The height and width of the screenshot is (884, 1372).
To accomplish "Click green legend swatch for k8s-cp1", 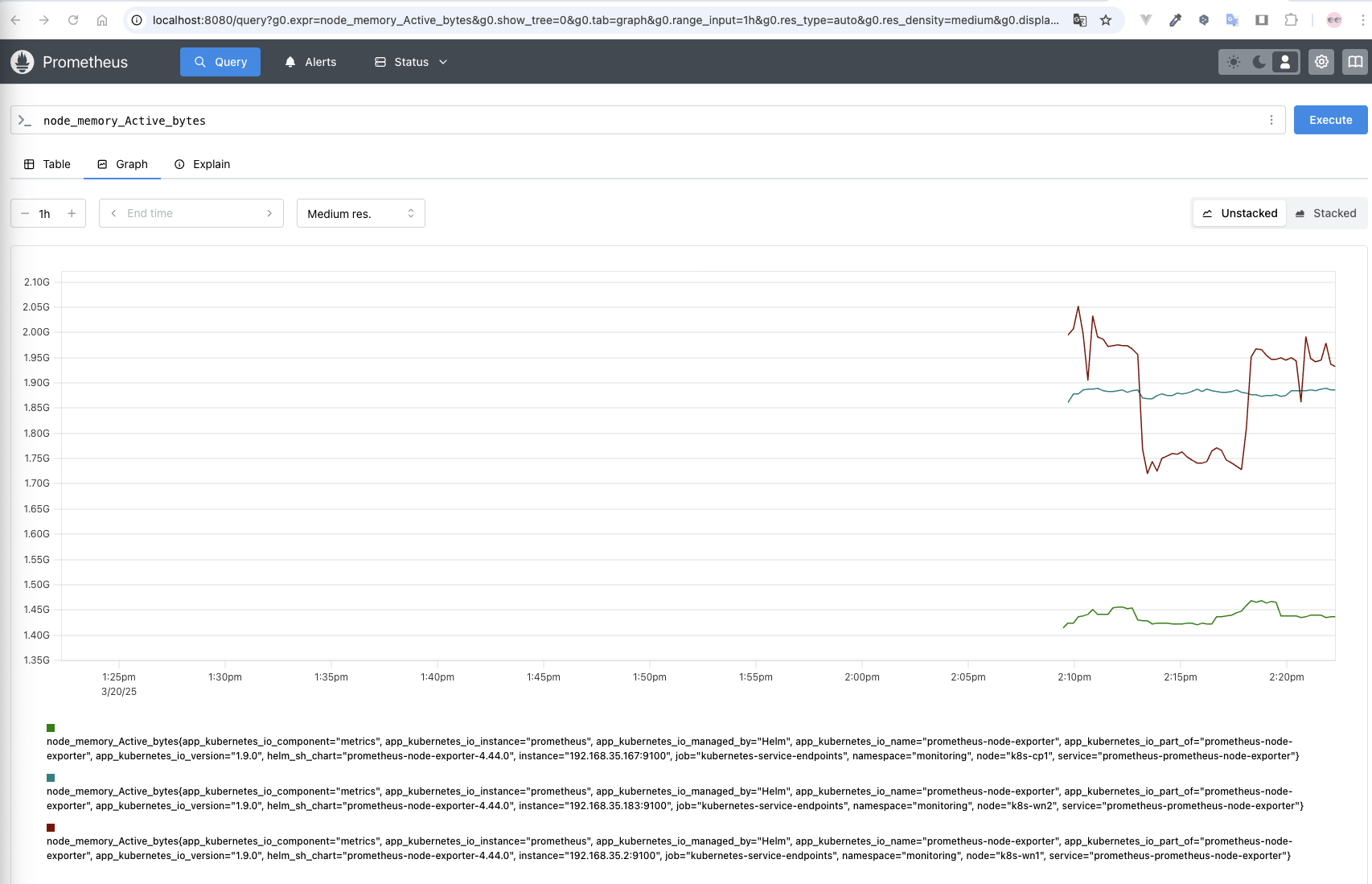I will [51, 728].
